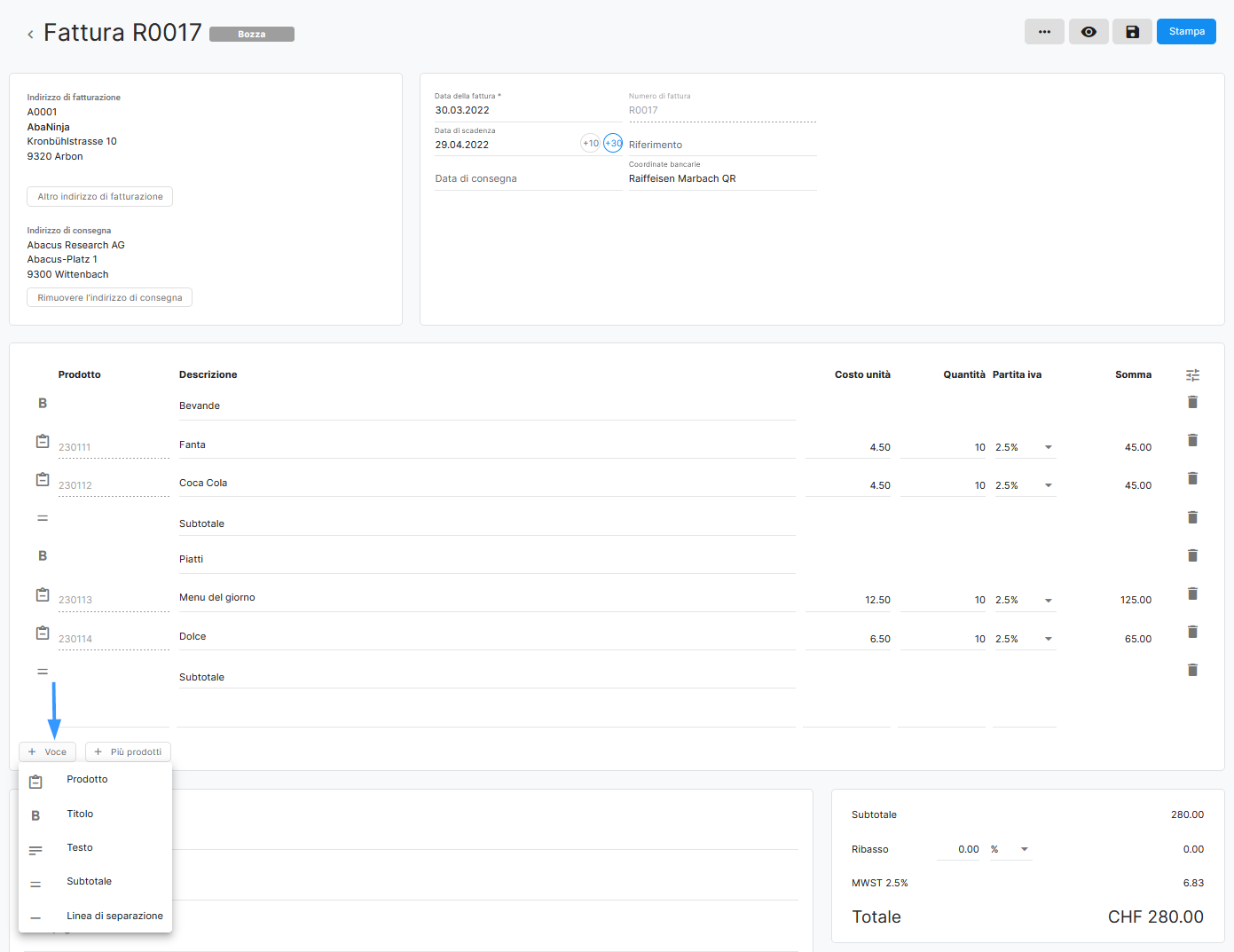Image resolution: width=1234 pixels, height=952 pixels.
Task: Select the +10 days due date toggle
Action: click(590, 143)
